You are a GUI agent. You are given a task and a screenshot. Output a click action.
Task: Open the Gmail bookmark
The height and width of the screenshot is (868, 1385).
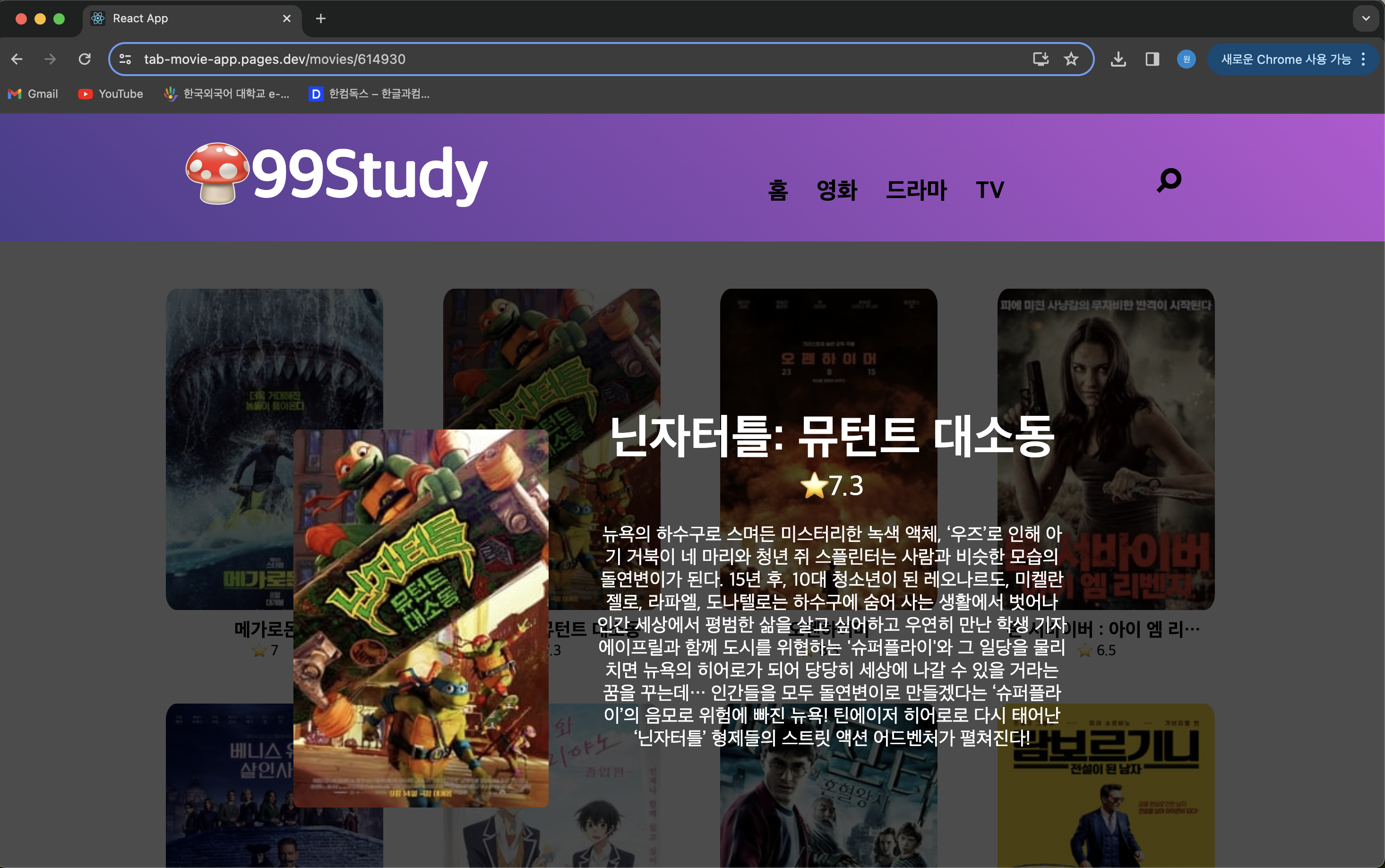point(33,94)
